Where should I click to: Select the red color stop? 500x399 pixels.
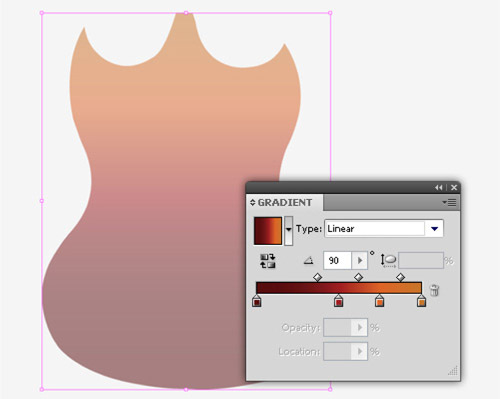coord(338,301)
